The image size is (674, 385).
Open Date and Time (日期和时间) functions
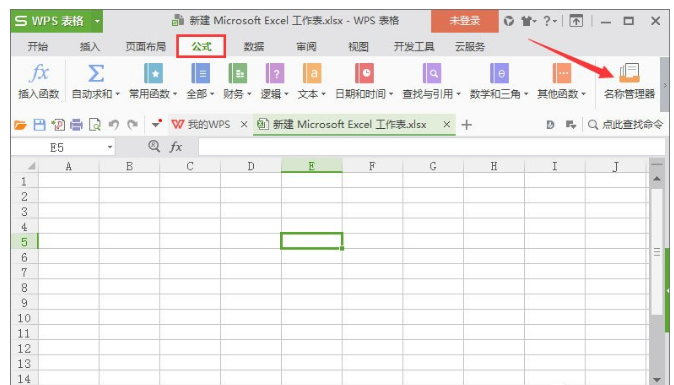[x=364, y=73]
